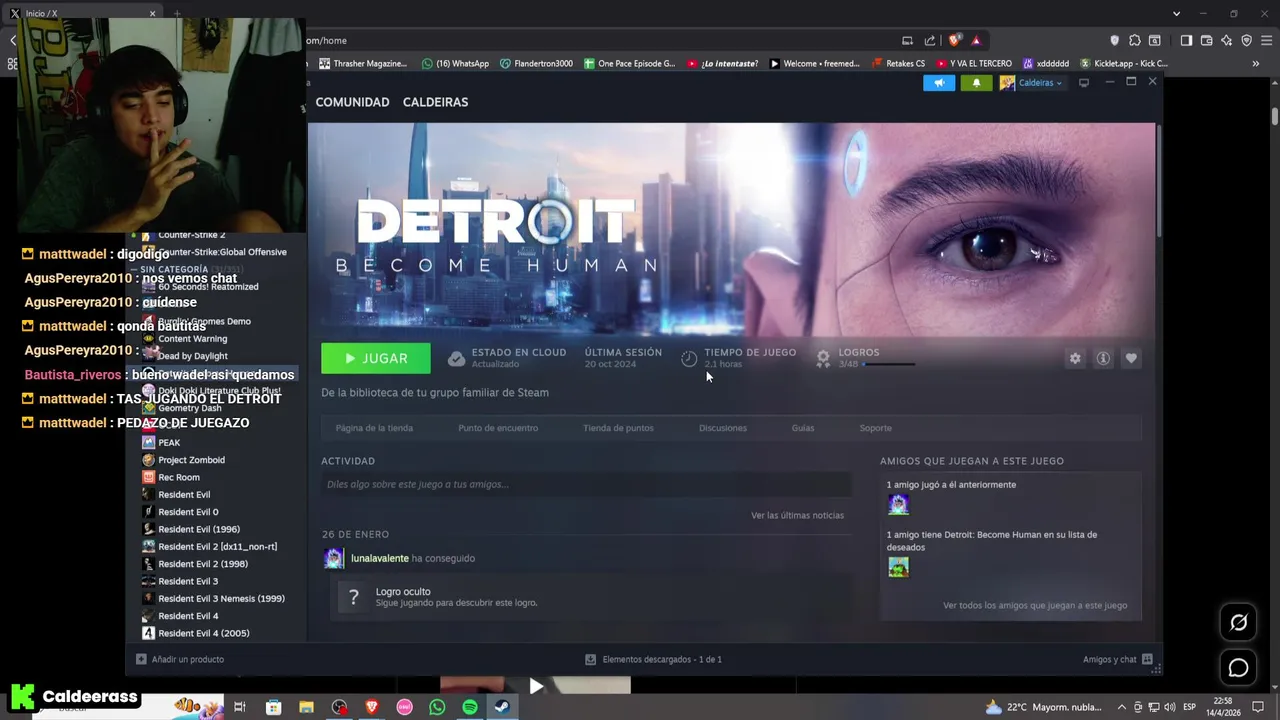This screenshot has height=720, width=1280.
Task: Open Amigos y chat panel
Action: point(1118,659)
